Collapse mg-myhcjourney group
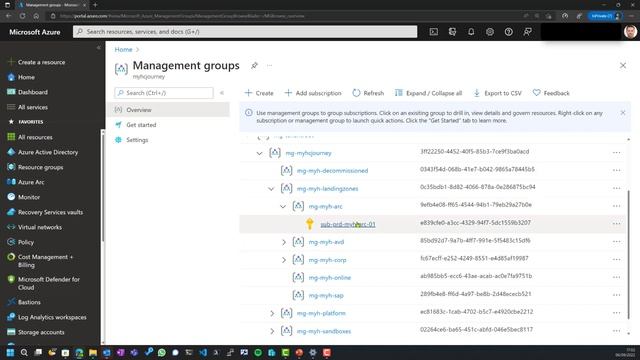This screenshot has height=360, width=640. coord(260,153)
